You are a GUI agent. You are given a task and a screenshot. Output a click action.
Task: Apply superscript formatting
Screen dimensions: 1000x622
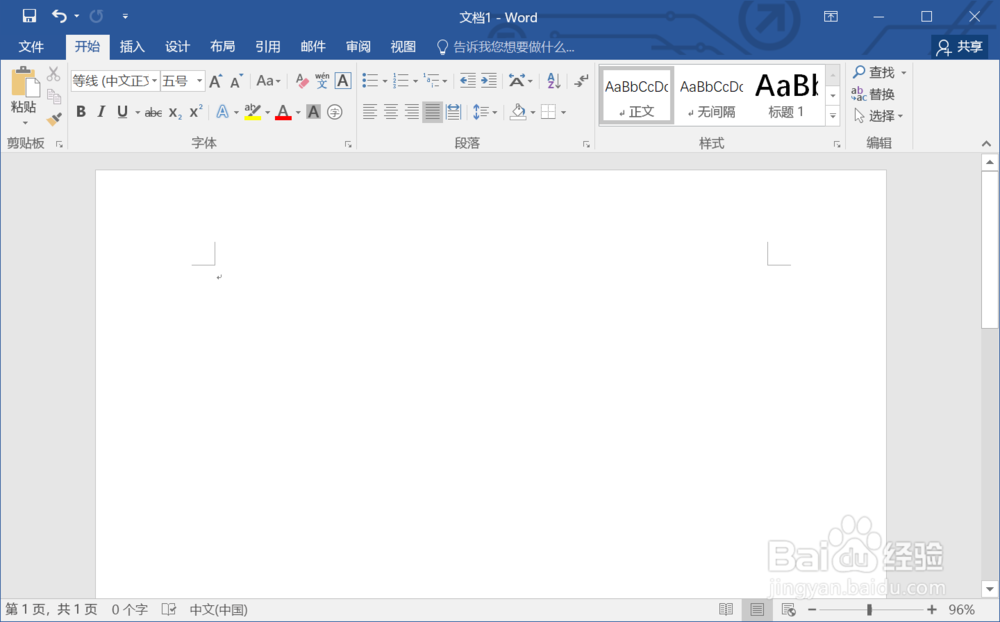[196, 112]
